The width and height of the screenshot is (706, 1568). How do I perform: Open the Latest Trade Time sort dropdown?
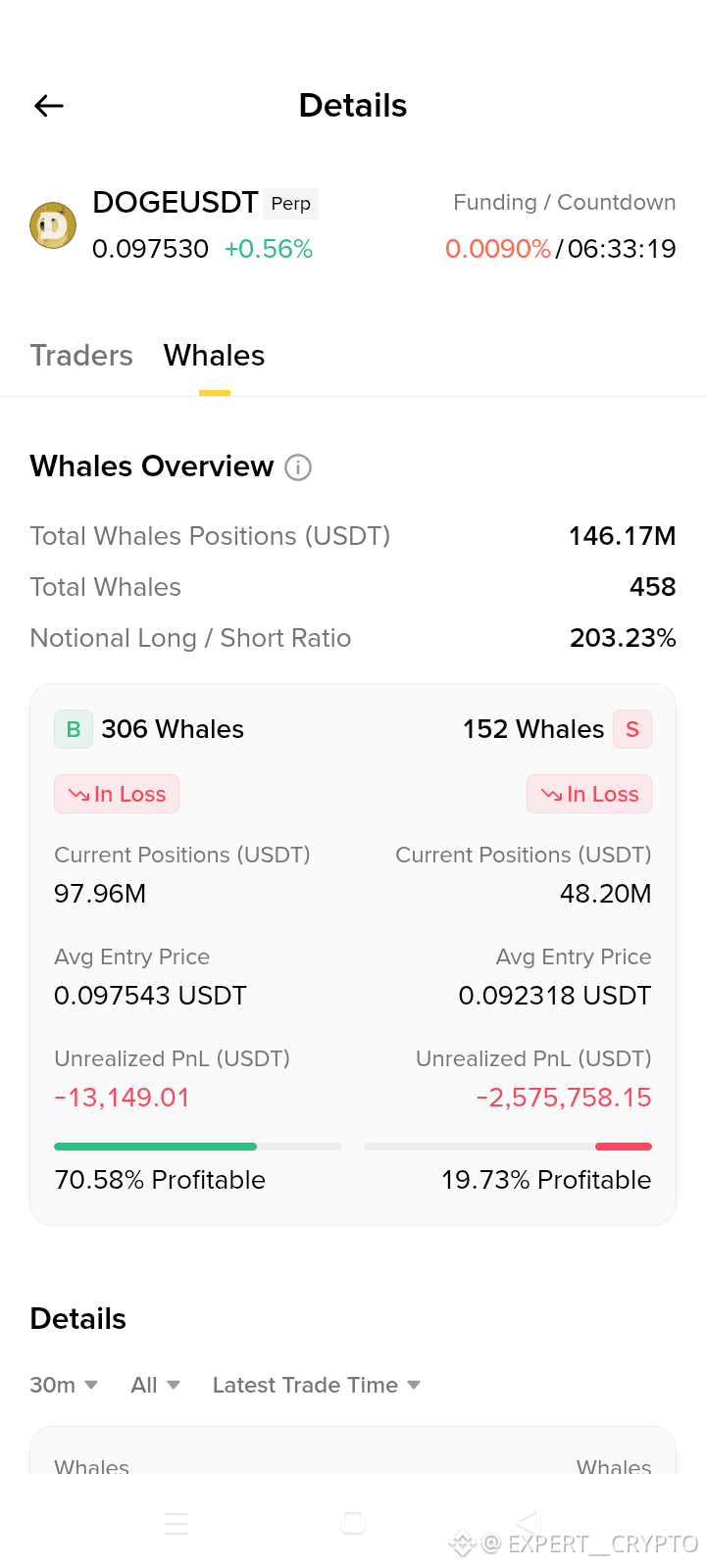tap(317, 1385)
